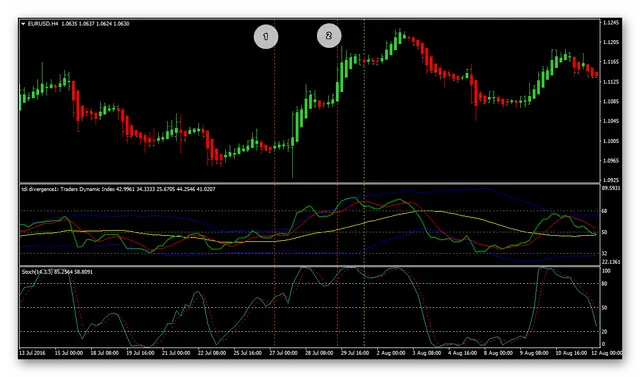Viewport: 640px width, 377px height.
Task: Click price level 1.1245 on the axis
Action: tap(611, 23)
